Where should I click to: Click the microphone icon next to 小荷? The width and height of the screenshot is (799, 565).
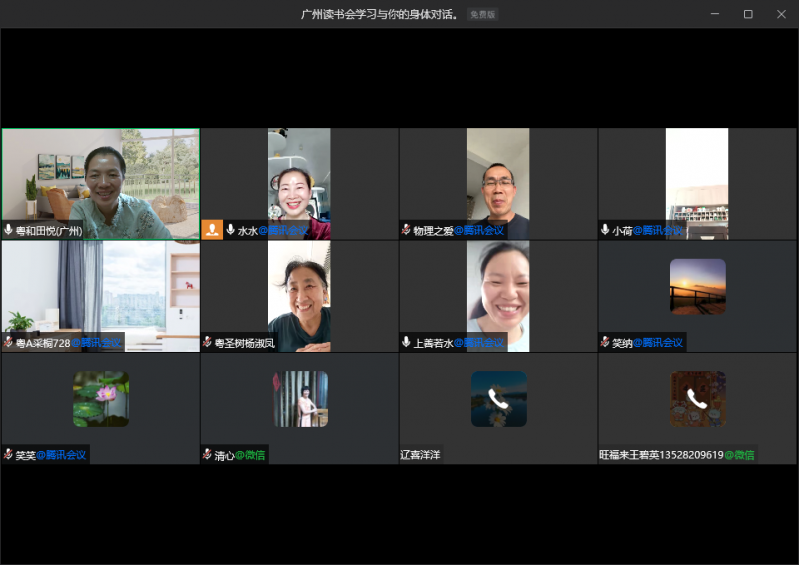[605, 230]
